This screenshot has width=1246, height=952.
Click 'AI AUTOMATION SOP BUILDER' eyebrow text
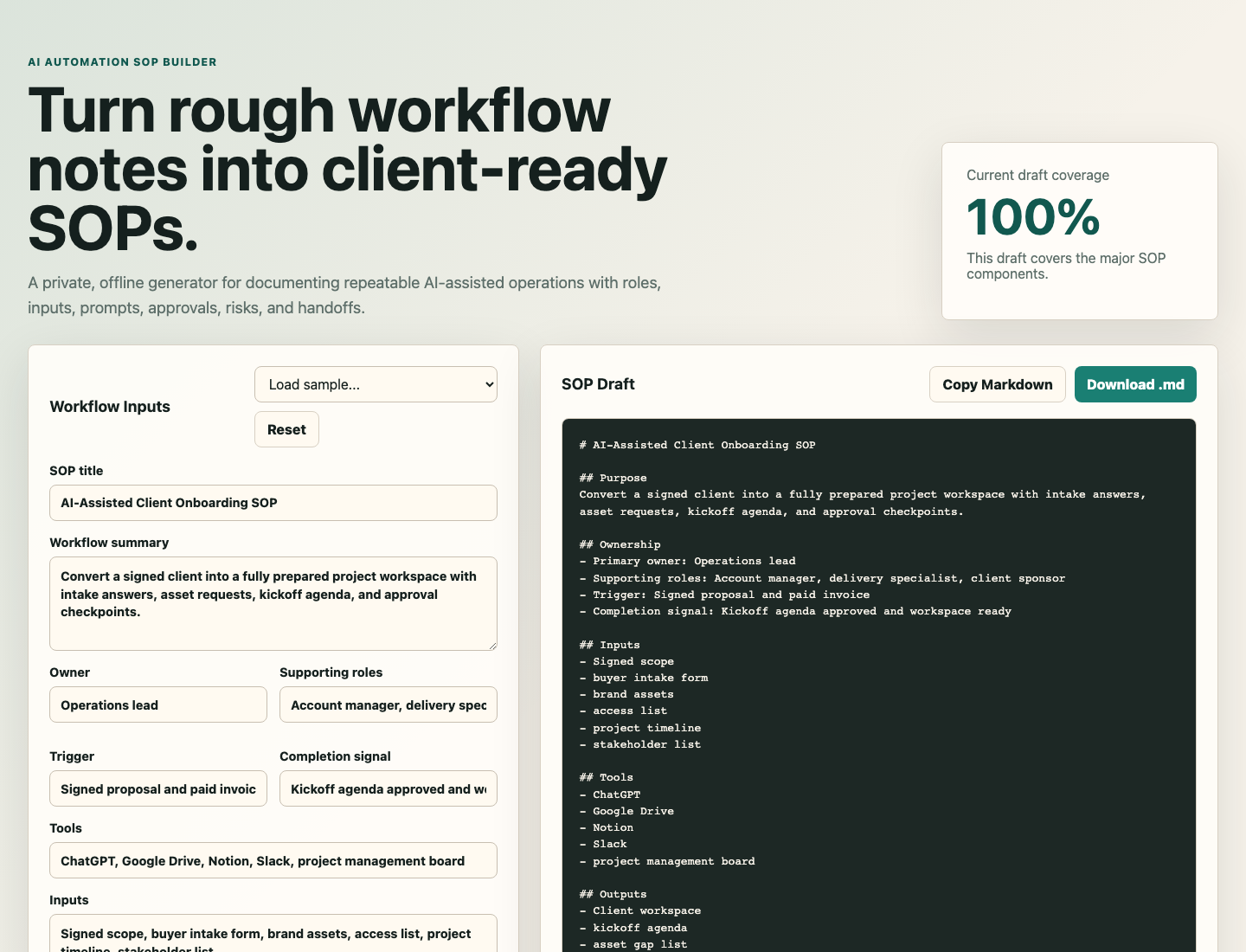(122, 62)
